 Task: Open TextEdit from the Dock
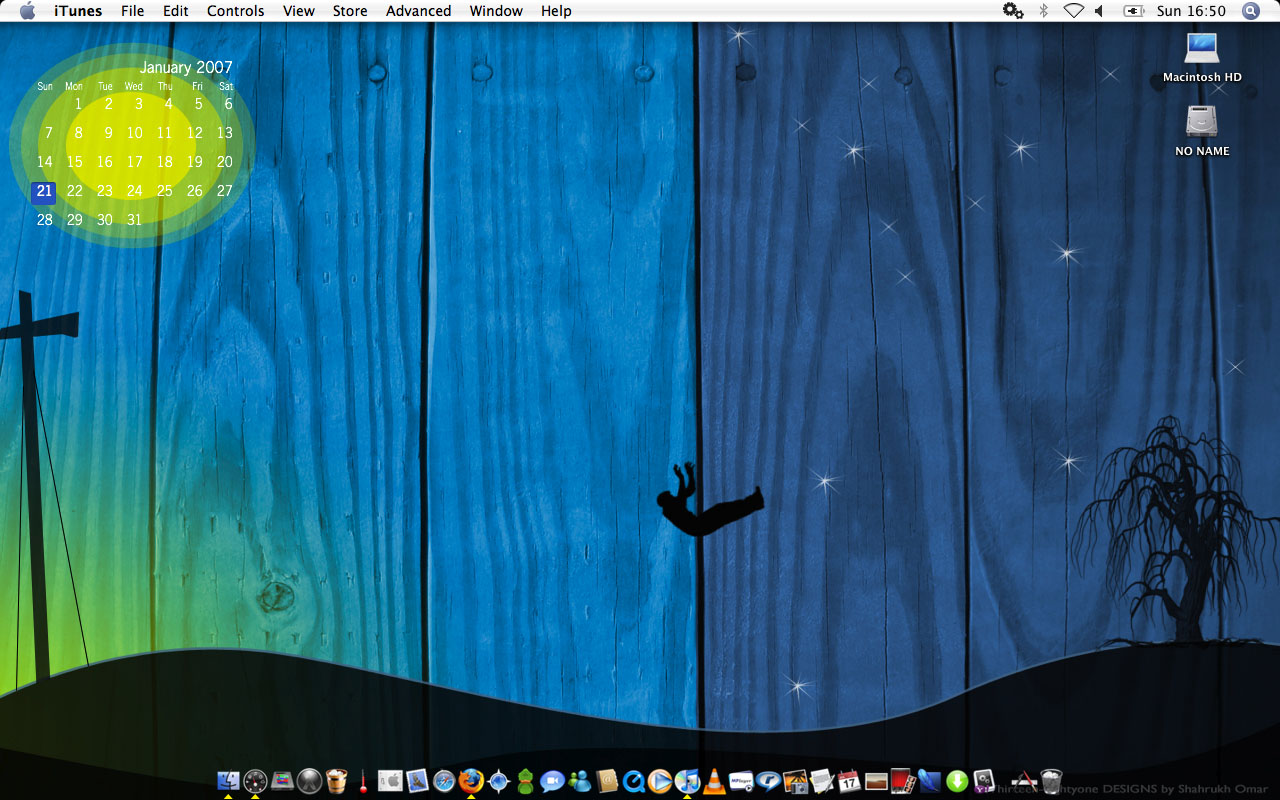[x=822, y=781]
